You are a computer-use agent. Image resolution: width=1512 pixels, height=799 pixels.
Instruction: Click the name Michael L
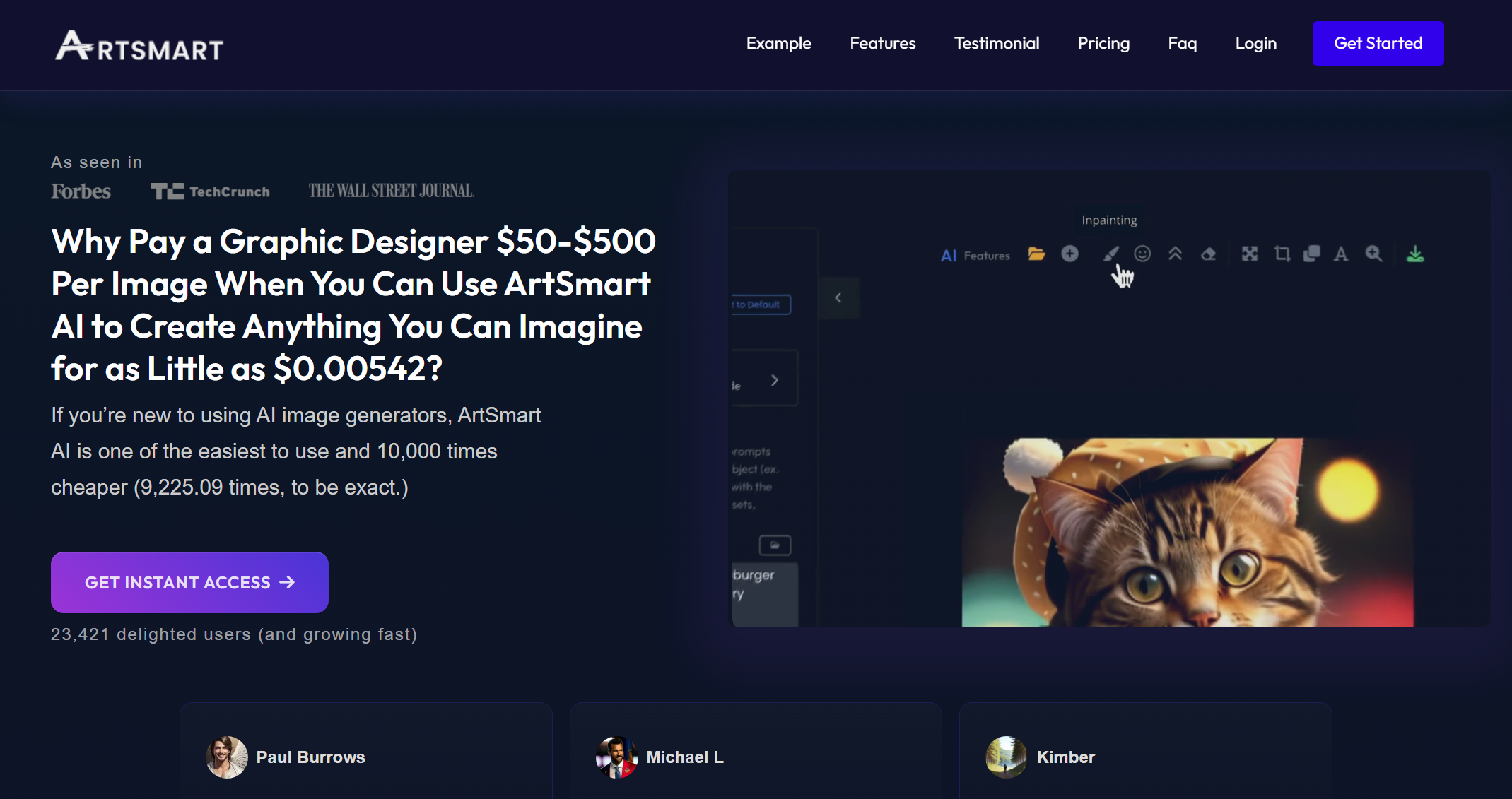pos(685,757)
